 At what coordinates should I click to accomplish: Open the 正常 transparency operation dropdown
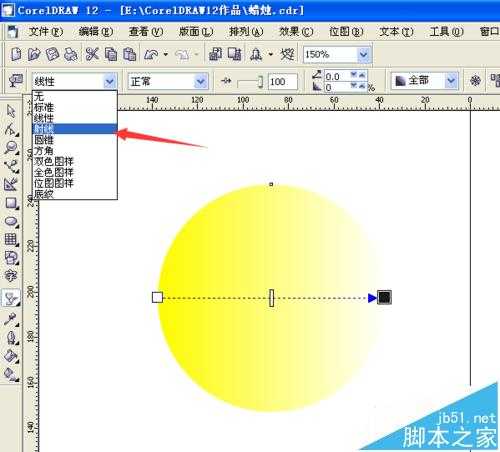click(168, 81)
